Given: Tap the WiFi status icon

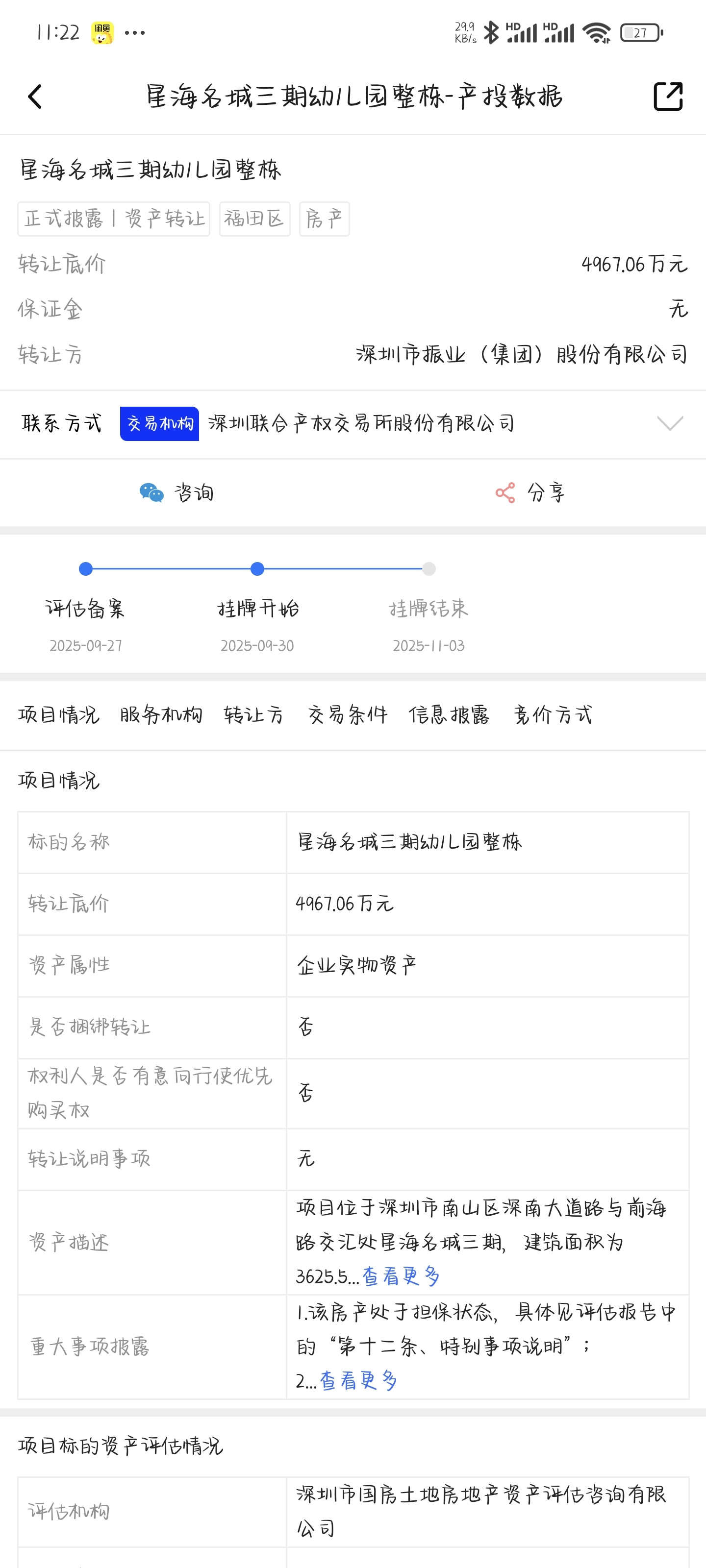Looking at the screenshot, I should (x=596, y=33).
